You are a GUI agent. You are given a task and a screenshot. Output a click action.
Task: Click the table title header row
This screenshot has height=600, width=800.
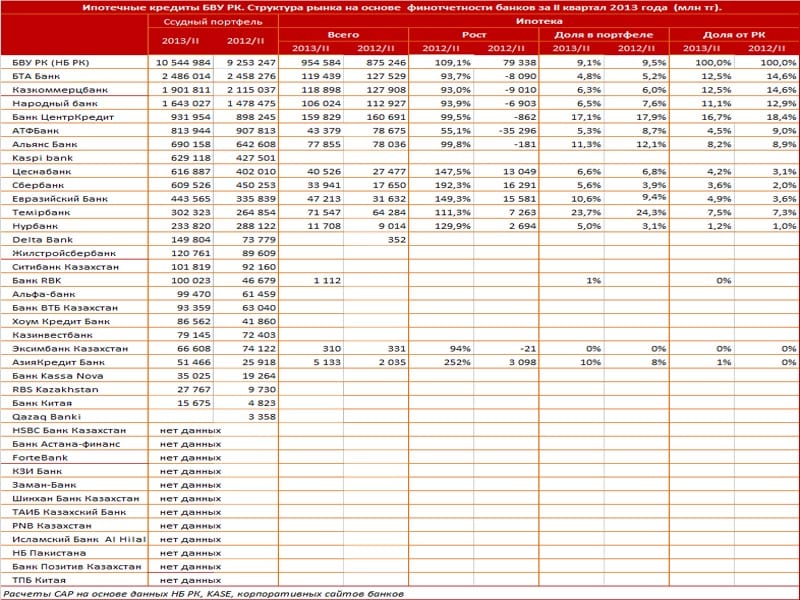[x=400, y=7]
